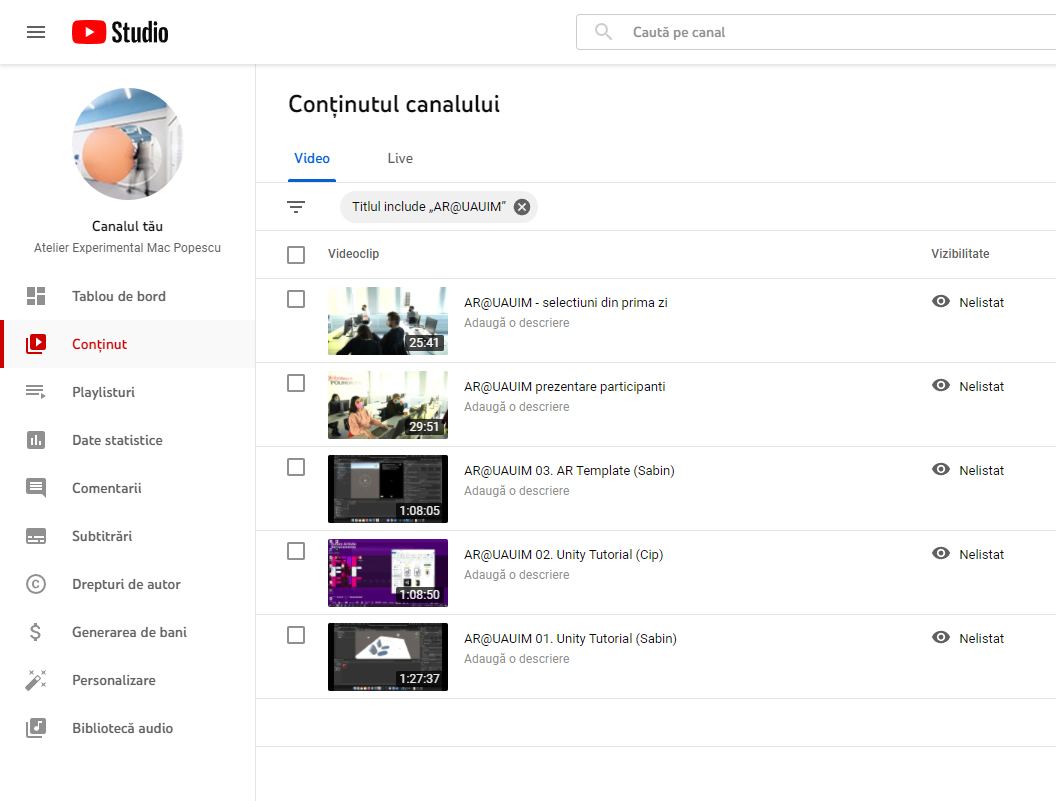Click the 1:08:50 video thumbnail
The image size is (1056, 801).
388,573
